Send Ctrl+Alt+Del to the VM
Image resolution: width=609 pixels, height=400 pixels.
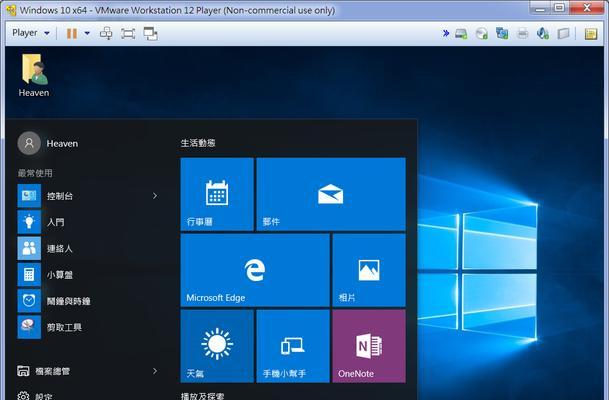coord(106,33)
